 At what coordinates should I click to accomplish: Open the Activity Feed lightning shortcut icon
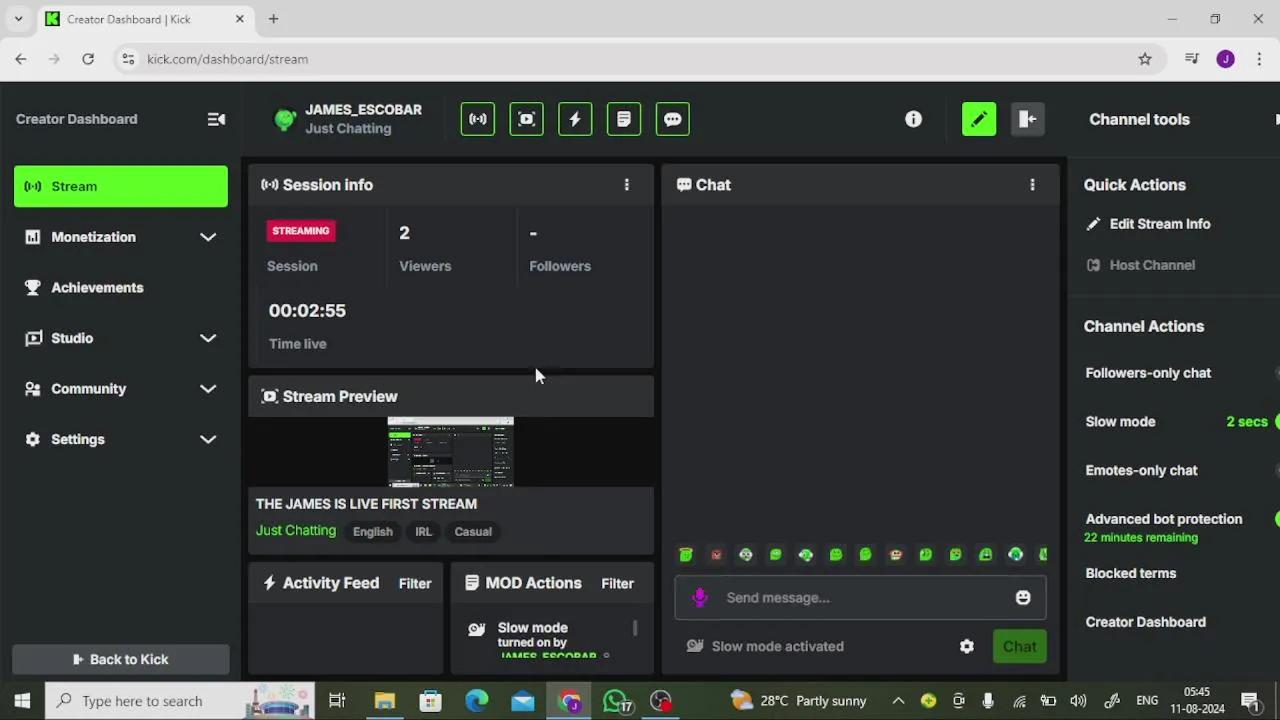(575, 119)
